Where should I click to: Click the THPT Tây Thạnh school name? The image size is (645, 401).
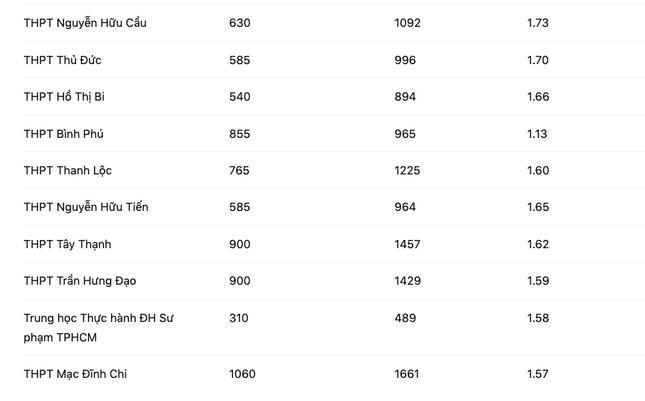click(68, 244)
